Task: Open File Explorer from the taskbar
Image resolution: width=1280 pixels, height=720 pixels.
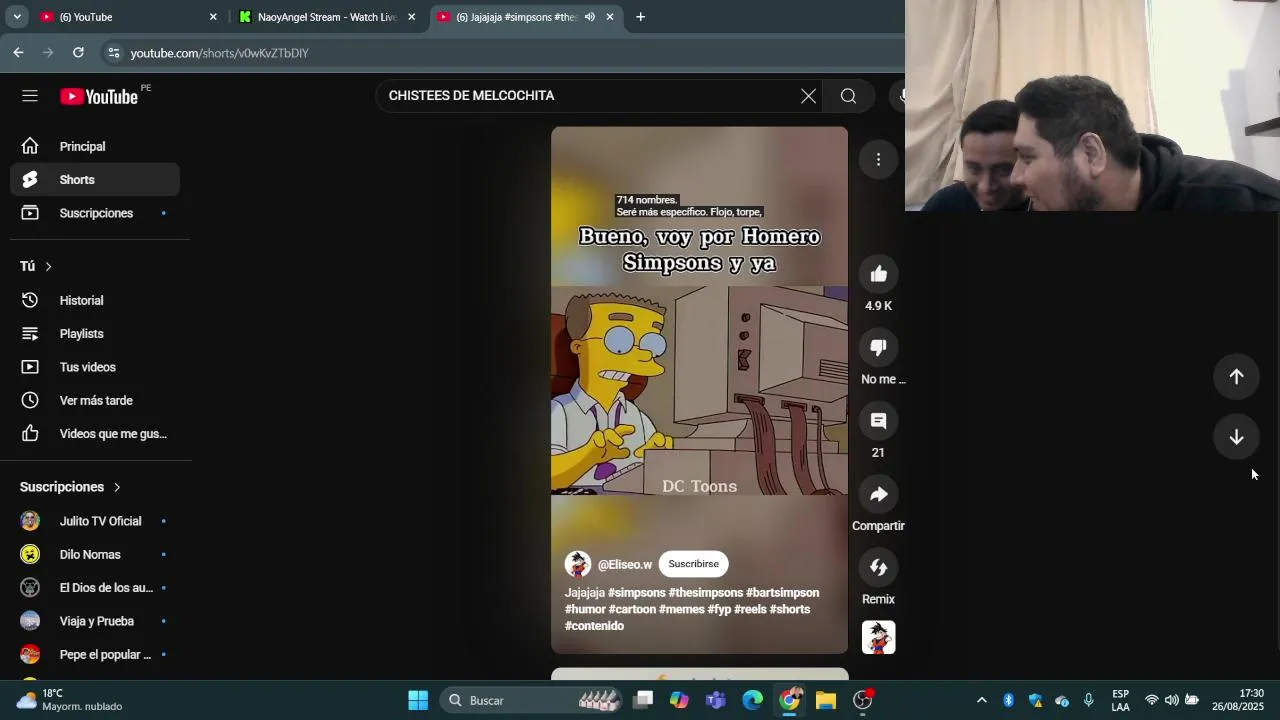Action: [825, 700]
